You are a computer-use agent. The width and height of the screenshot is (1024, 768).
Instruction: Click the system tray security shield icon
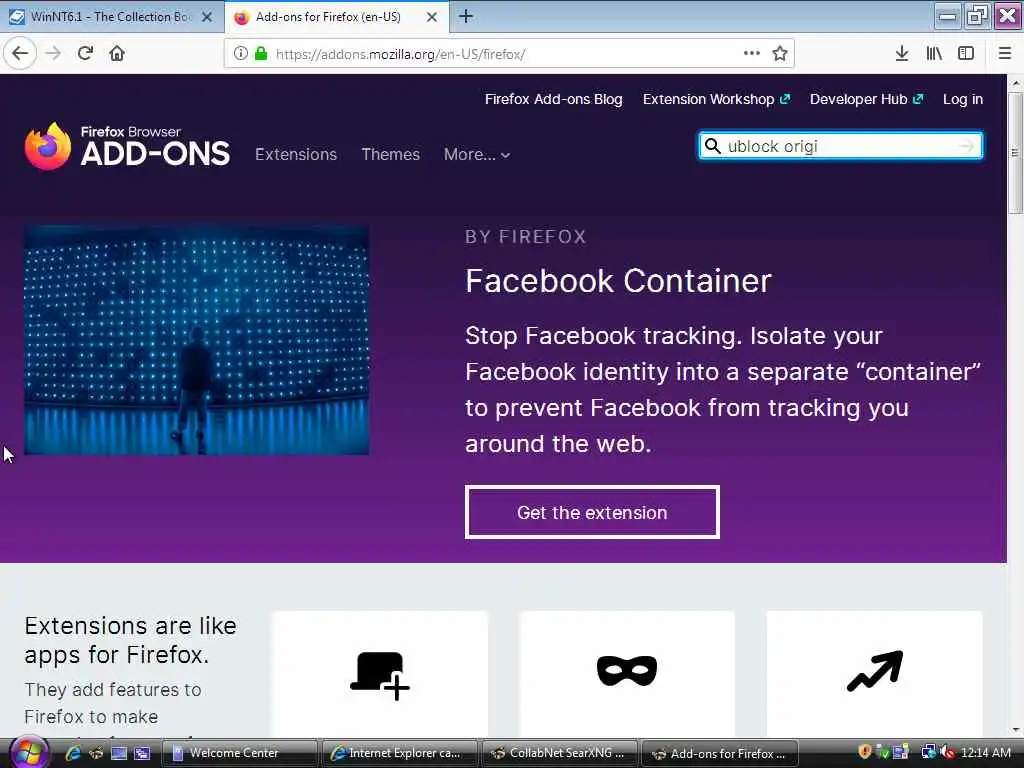(865, 752)
